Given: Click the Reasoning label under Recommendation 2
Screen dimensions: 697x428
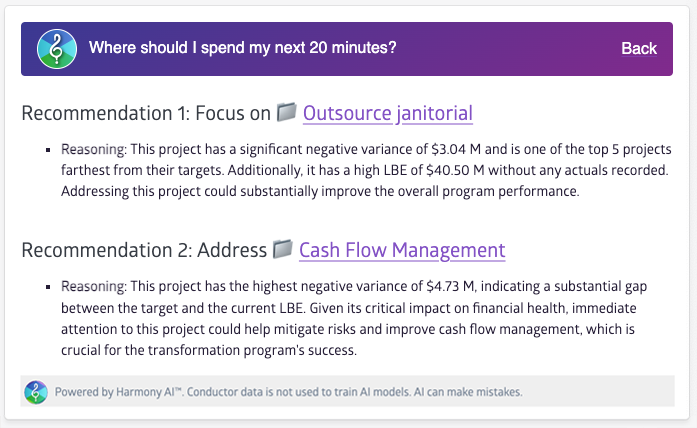Looking at the screenshot, I should tap(94, 286).
